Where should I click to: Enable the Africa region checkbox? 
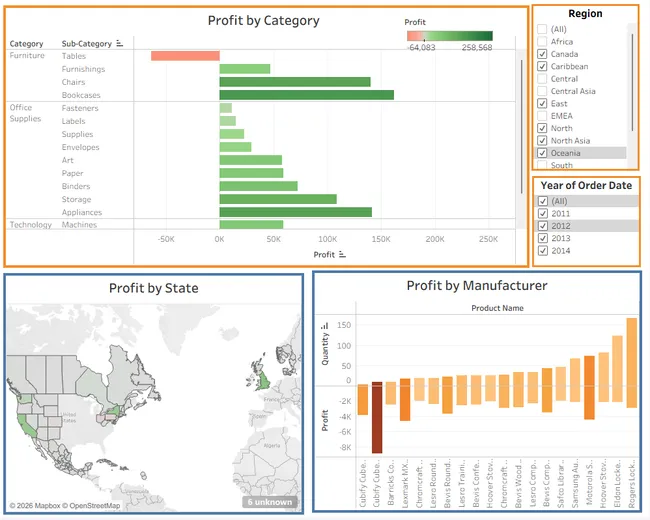[542, 41]
